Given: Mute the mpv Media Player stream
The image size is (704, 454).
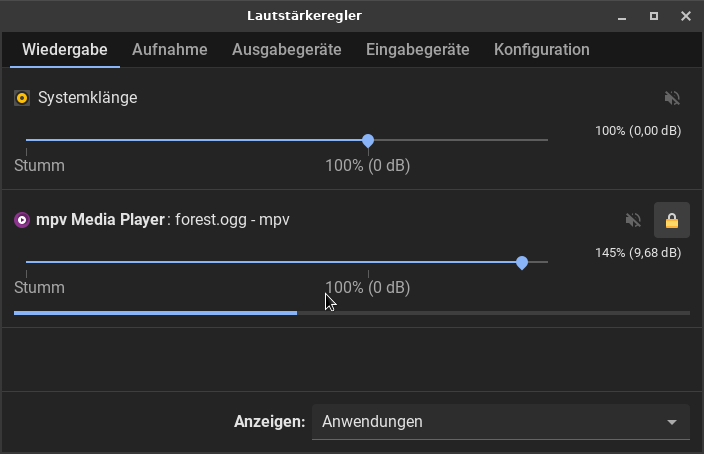Looking at the screenshot, I should (632, 220).
